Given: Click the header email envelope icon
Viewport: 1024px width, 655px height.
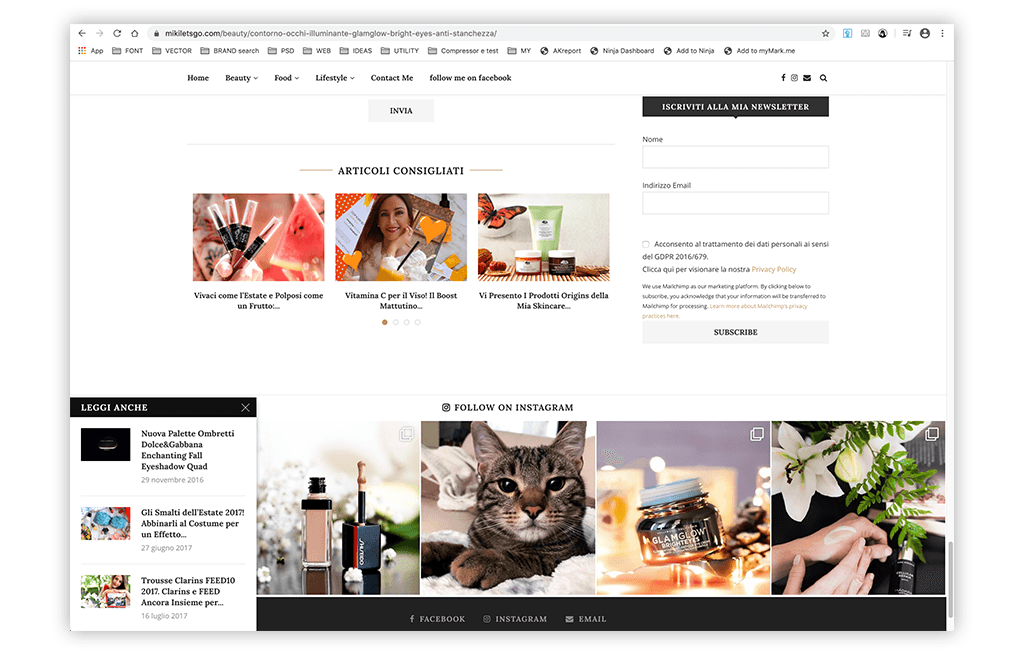Looking at the screenshot, I should (807, 78).
